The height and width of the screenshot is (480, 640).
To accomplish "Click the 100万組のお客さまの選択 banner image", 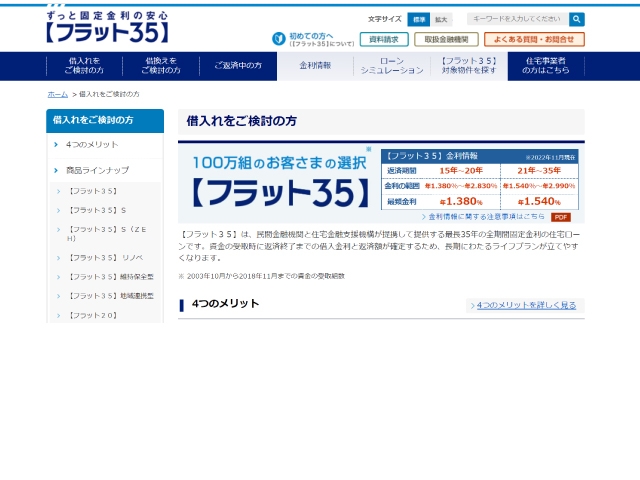I will point(280,181).
